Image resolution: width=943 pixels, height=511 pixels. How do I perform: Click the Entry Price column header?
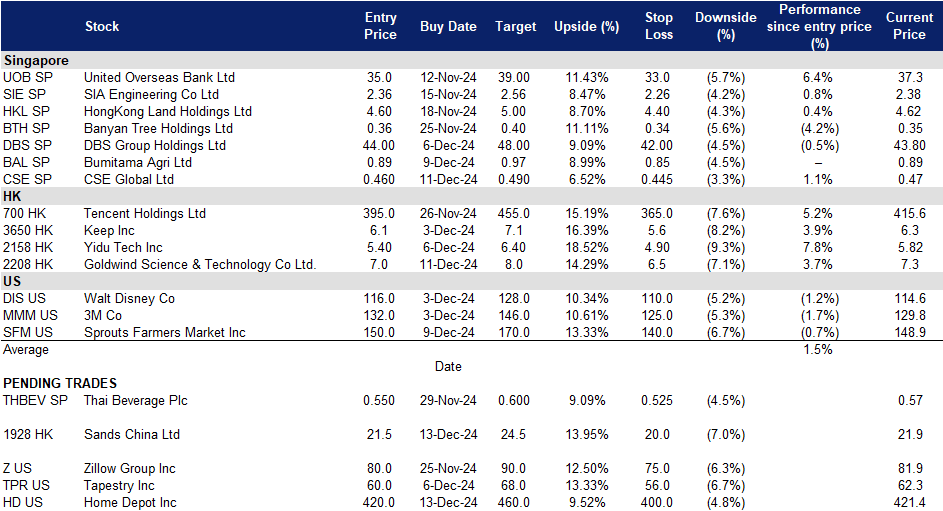(380, 26)
